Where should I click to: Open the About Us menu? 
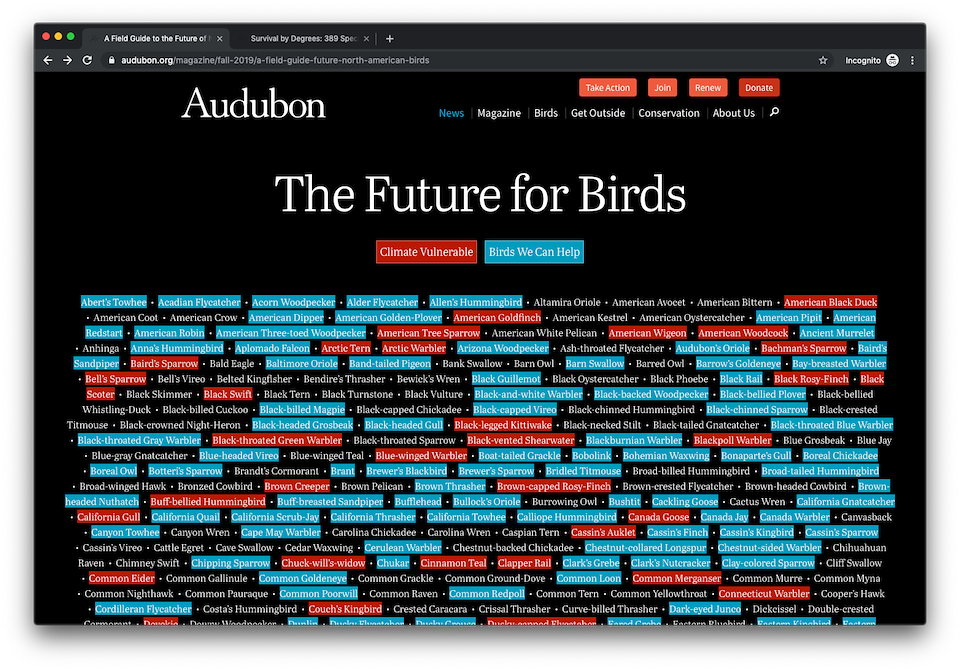[x=733, y=113]
